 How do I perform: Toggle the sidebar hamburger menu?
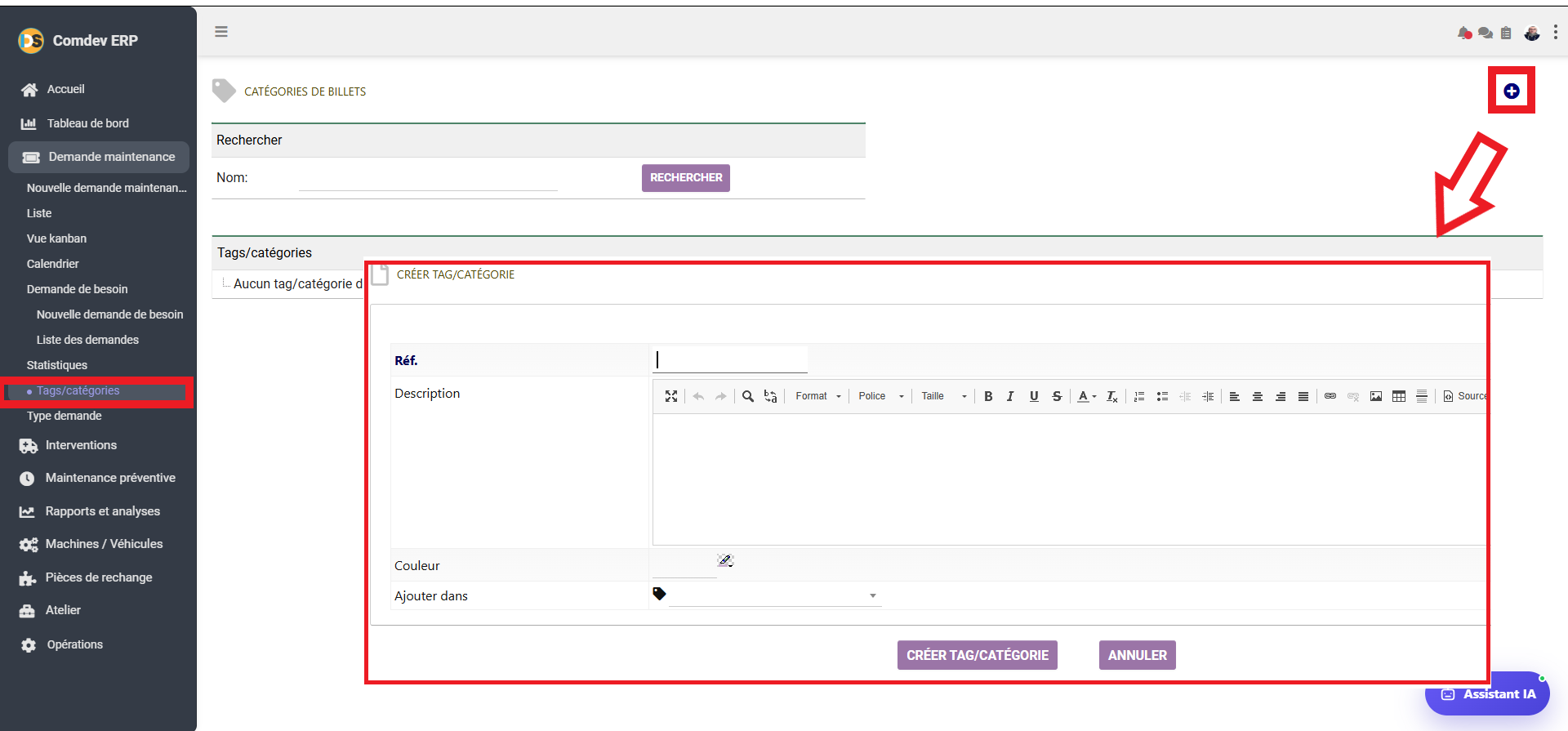[221, 32]
